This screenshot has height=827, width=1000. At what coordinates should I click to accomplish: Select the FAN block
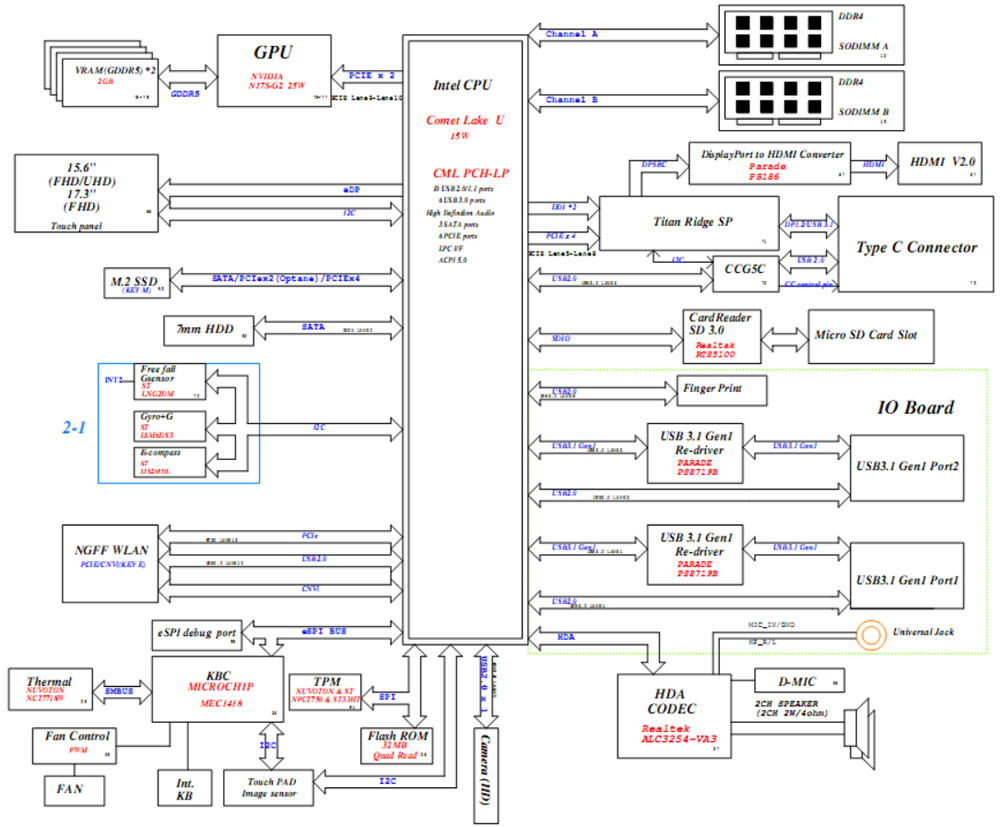[x=74, y=791]
